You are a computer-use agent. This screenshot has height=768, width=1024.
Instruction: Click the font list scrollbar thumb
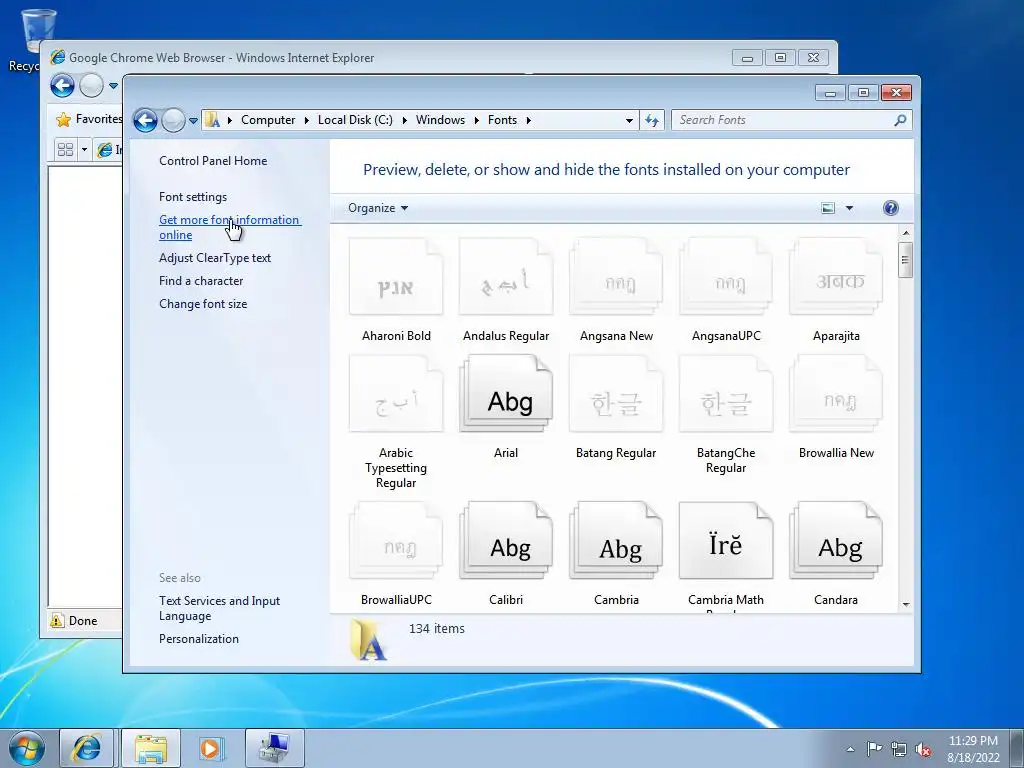pyautogui.click(x=905, y=260)
